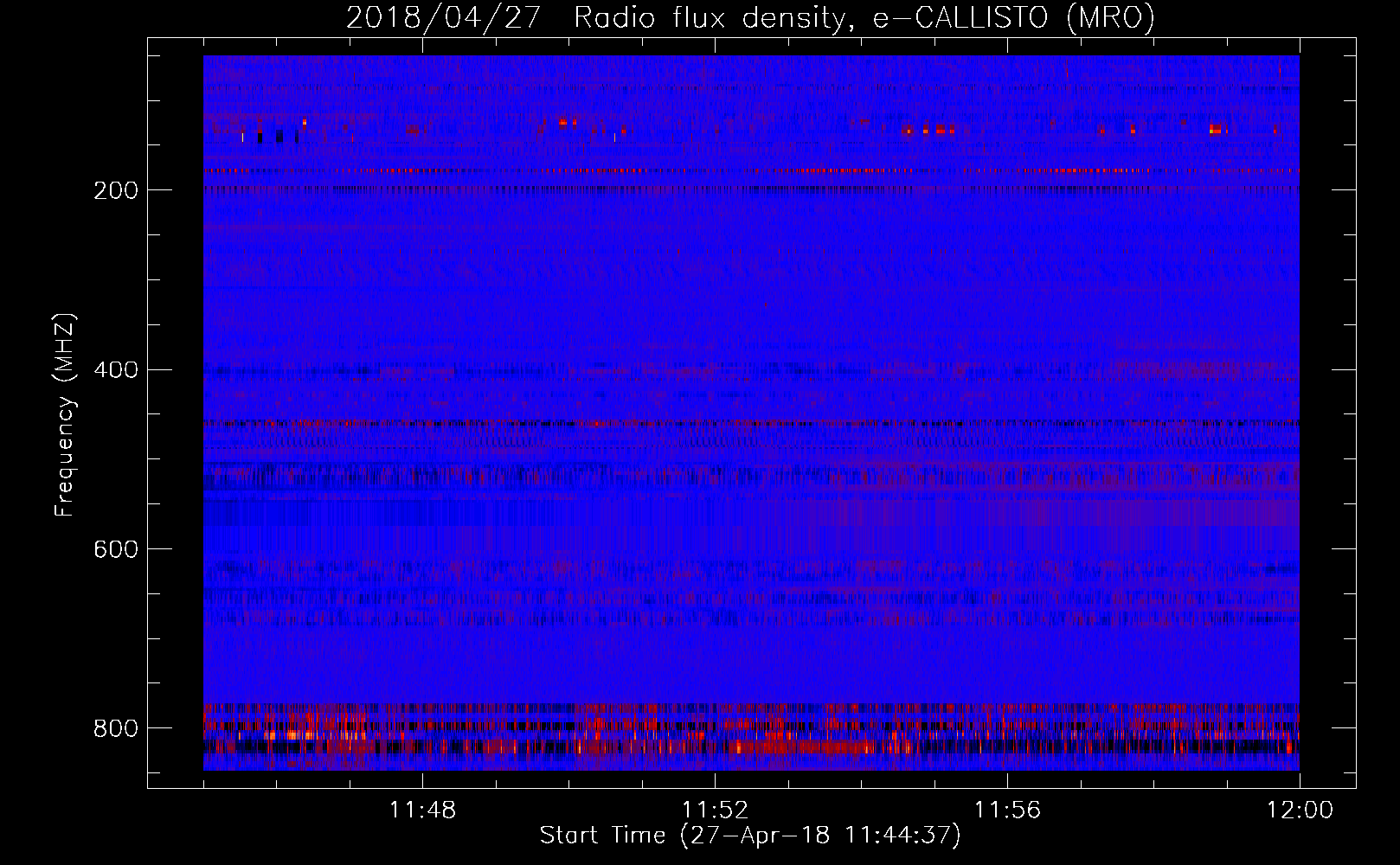Viewport: 1400px width, 865px height.
Task: Click the 11:56 time tick label
Action: (1007, 811)
